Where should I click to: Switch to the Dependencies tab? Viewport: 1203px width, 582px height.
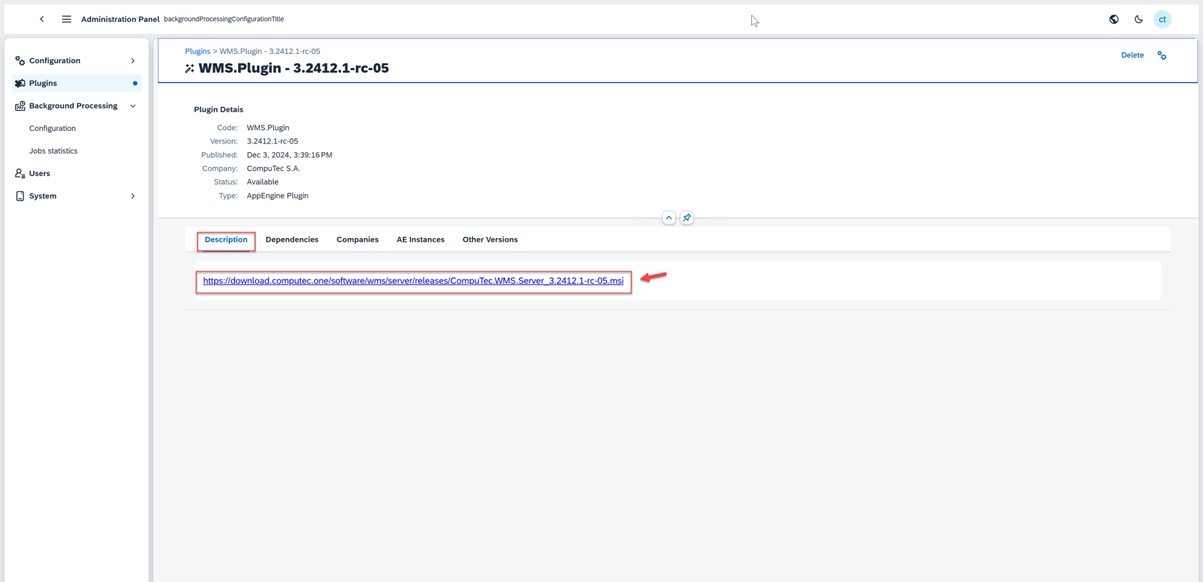point(292,240)
